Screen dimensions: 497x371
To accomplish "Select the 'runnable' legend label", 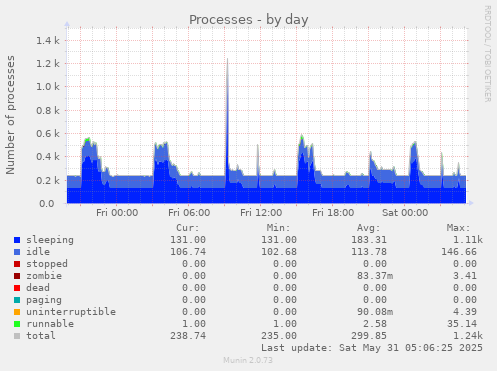I will coord(50,323).
